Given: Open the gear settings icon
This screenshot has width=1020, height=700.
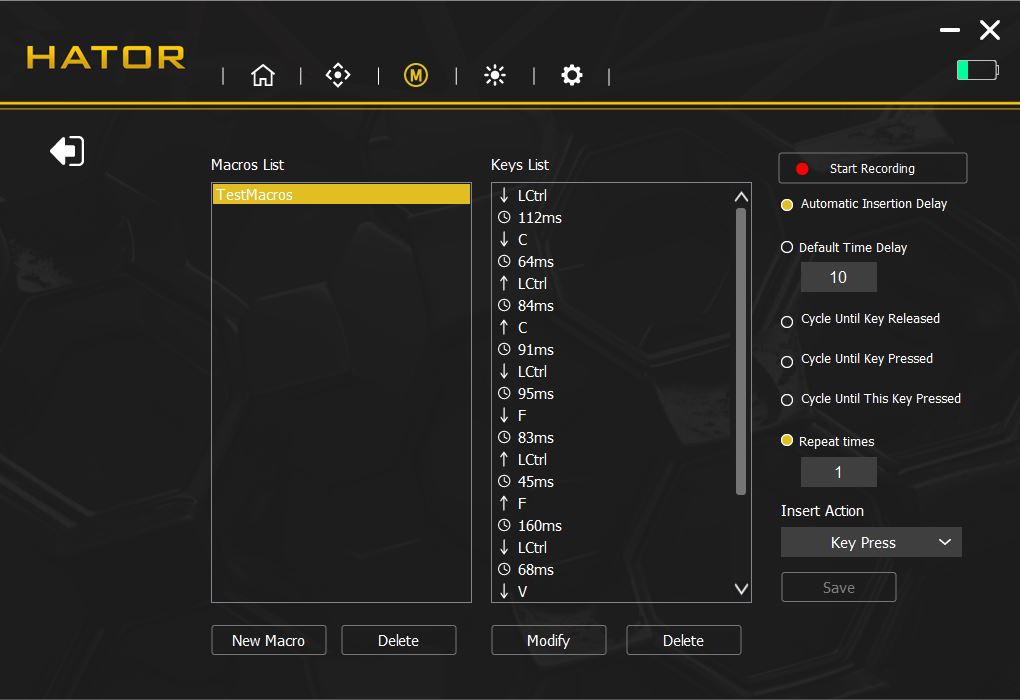Looking at the screenshot, I should 572,75.
